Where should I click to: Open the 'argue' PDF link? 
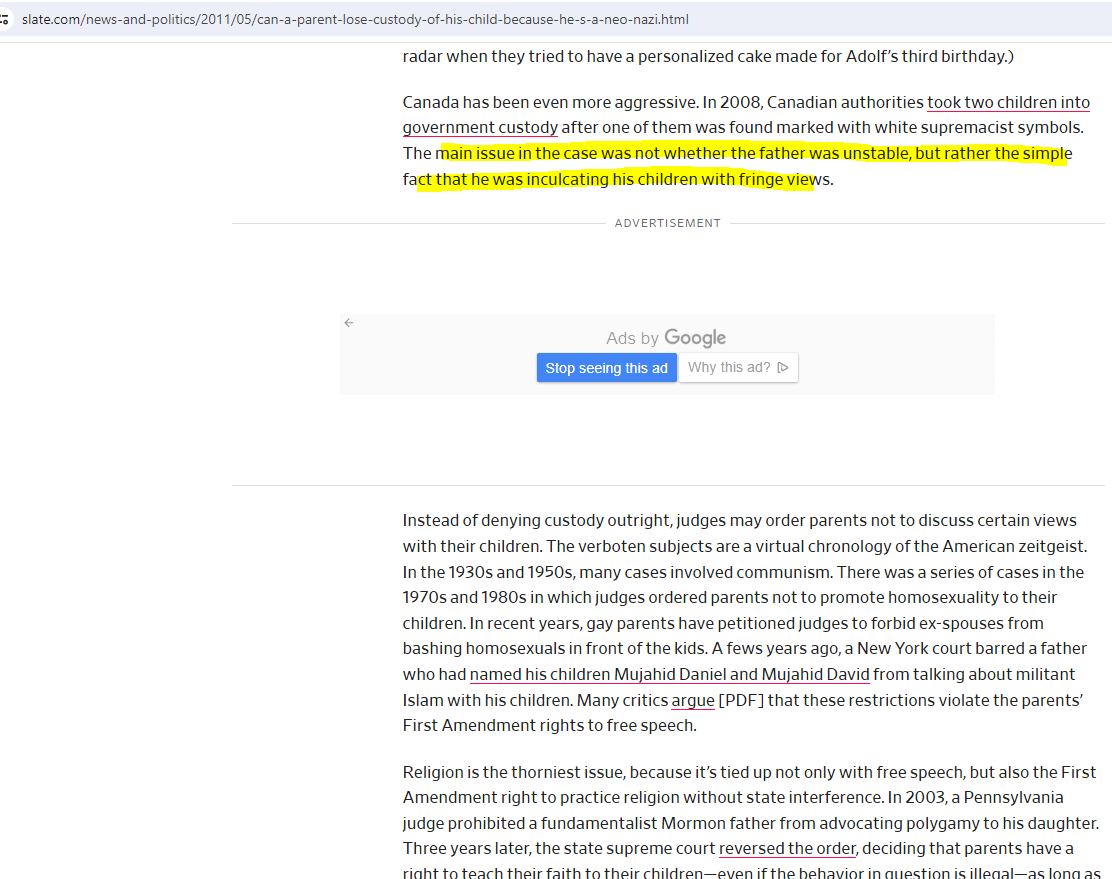[x=693, y=700]
